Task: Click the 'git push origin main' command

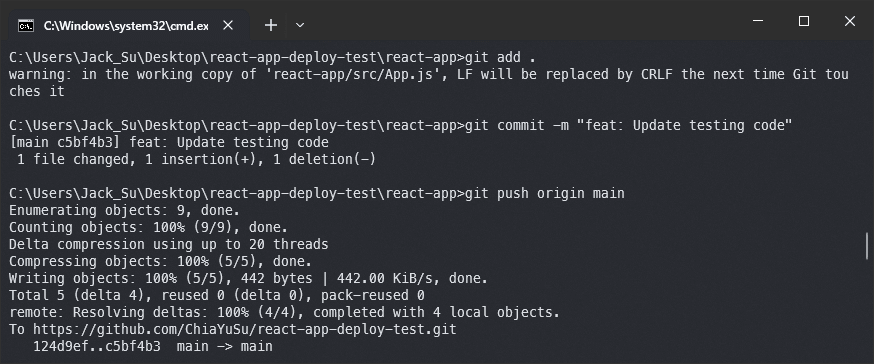Action: [x=545, y=193]
